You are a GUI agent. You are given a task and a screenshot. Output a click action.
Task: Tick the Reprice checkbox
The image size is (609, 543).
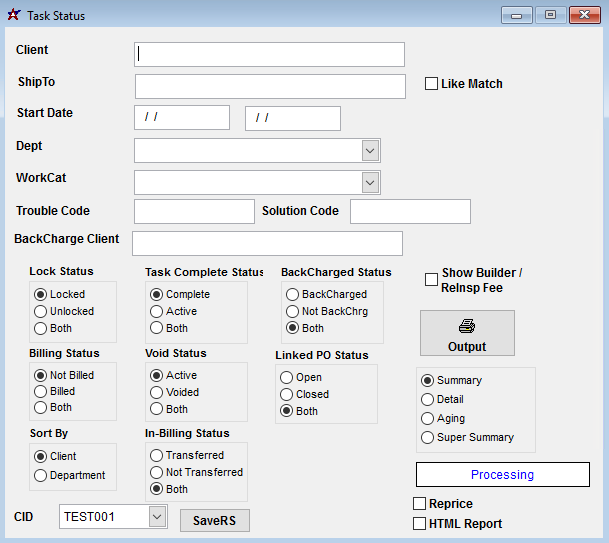pos(420,504)
